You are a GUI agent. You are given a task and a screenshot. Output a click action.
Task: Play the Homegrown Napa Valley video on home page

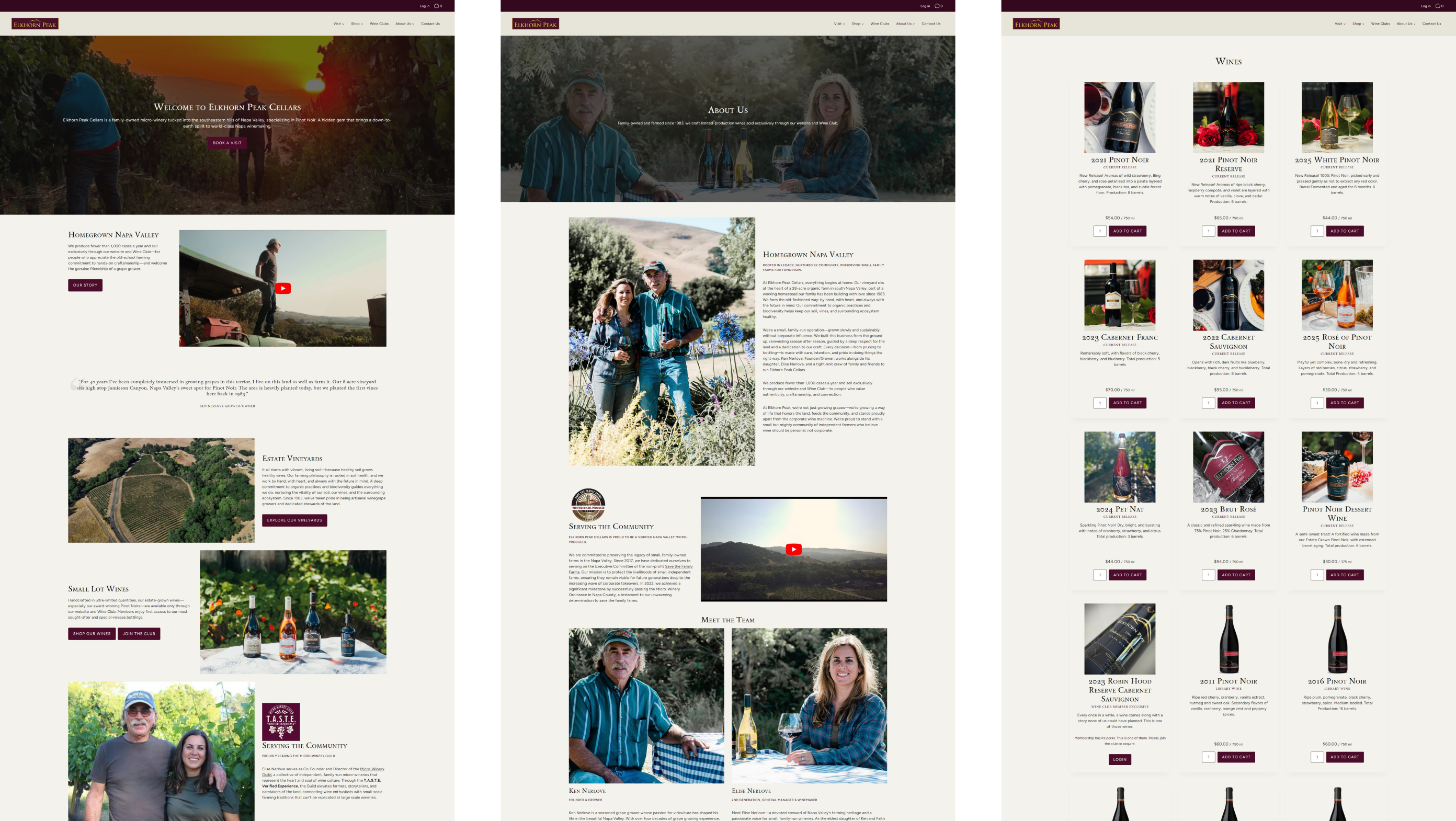(282, 288)
